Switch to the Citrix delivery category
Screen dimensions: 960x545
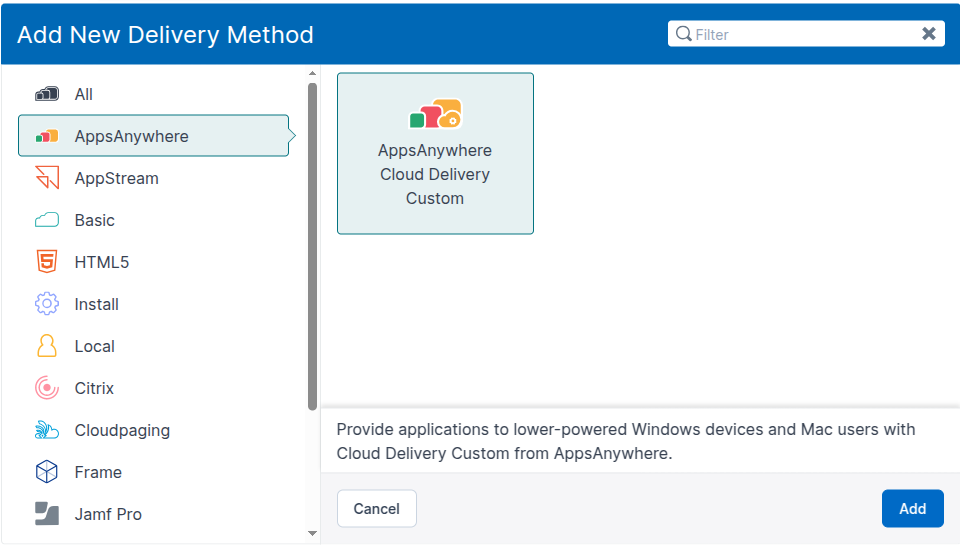coord(94,388)
